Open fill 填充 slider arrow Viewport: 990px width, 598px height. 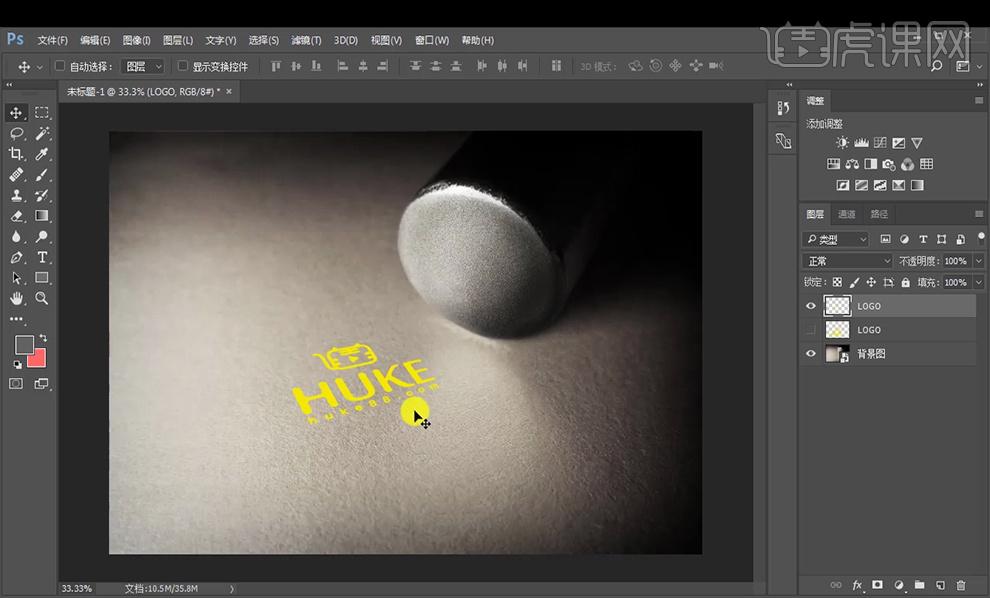coord(979,282)
